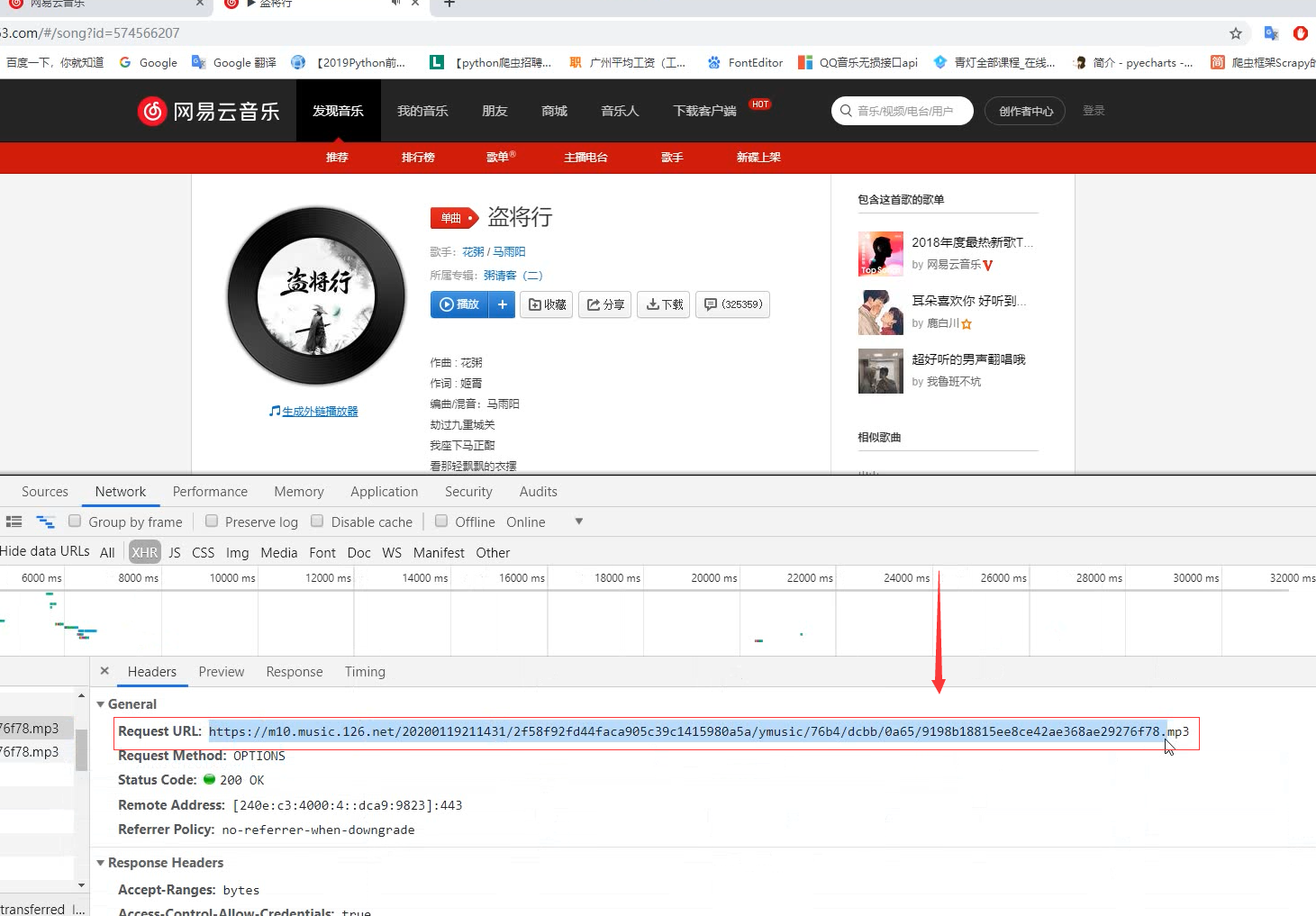Viewport: 1316px width, 916px height.
Task: Select the XHR filter type
Action: pyautogui.click(x=144, y=553)
